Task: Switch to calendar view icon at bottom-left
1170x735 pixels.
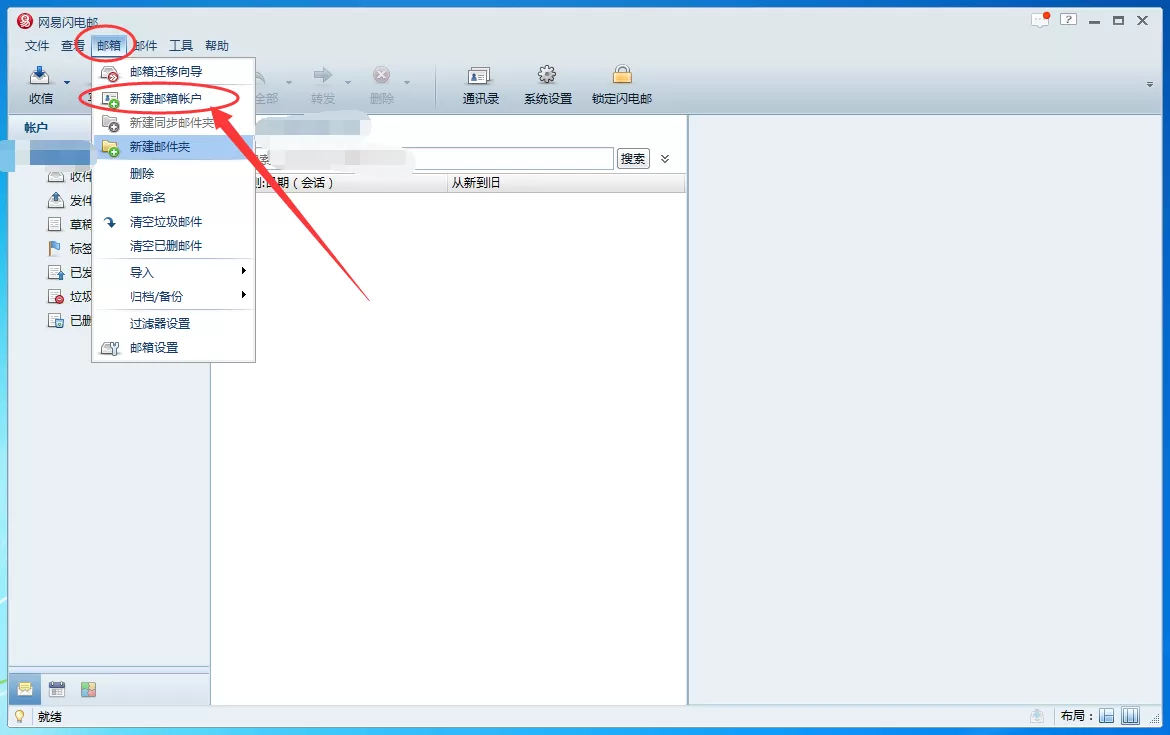Action: 57,689
